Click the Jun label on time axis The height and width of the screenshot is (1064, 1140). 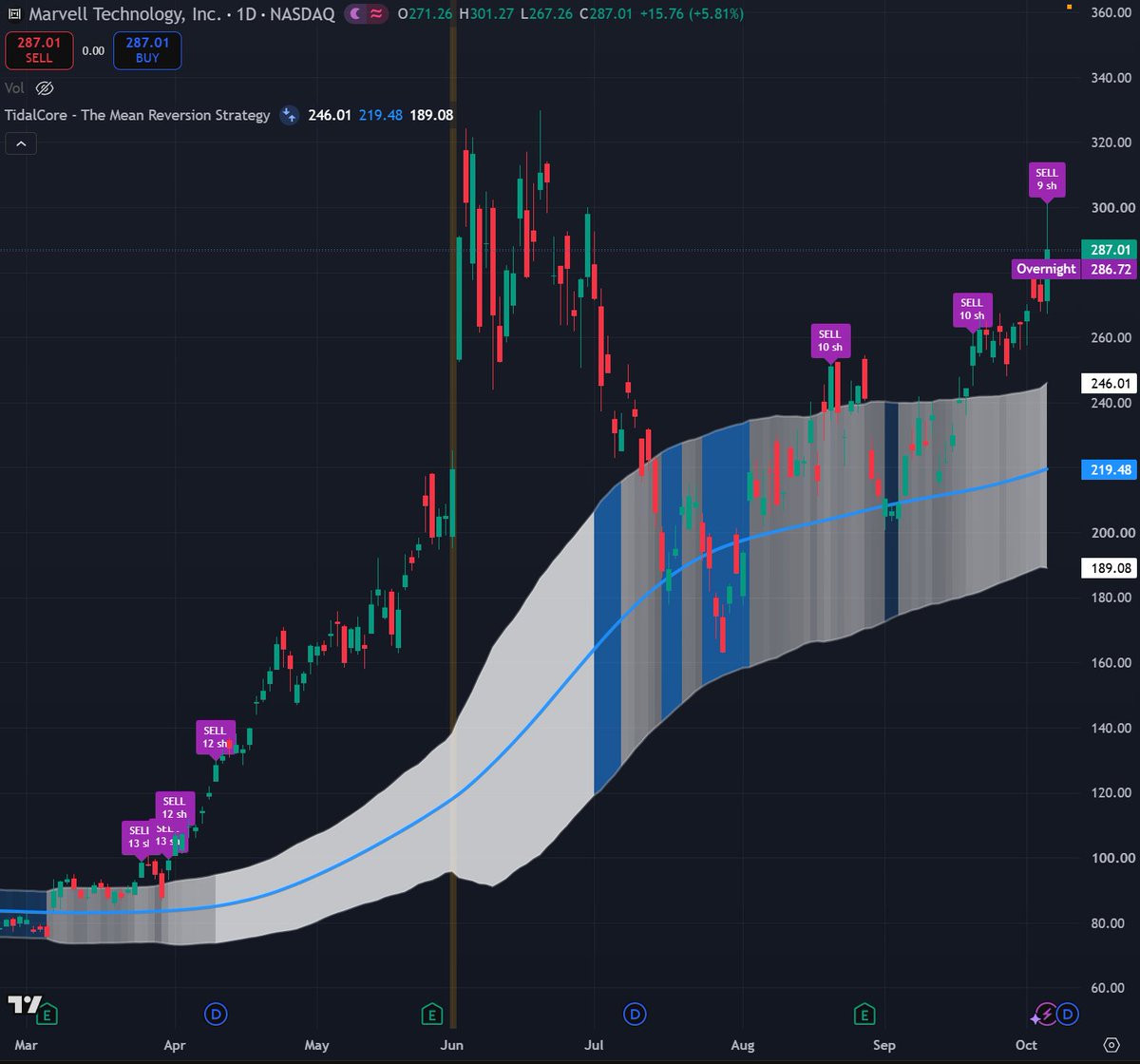[x=453, y=1045]
